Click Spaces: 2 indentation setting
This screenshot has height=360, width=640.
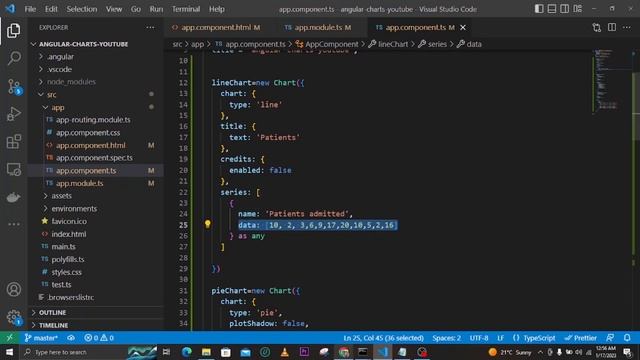point(447,338)
